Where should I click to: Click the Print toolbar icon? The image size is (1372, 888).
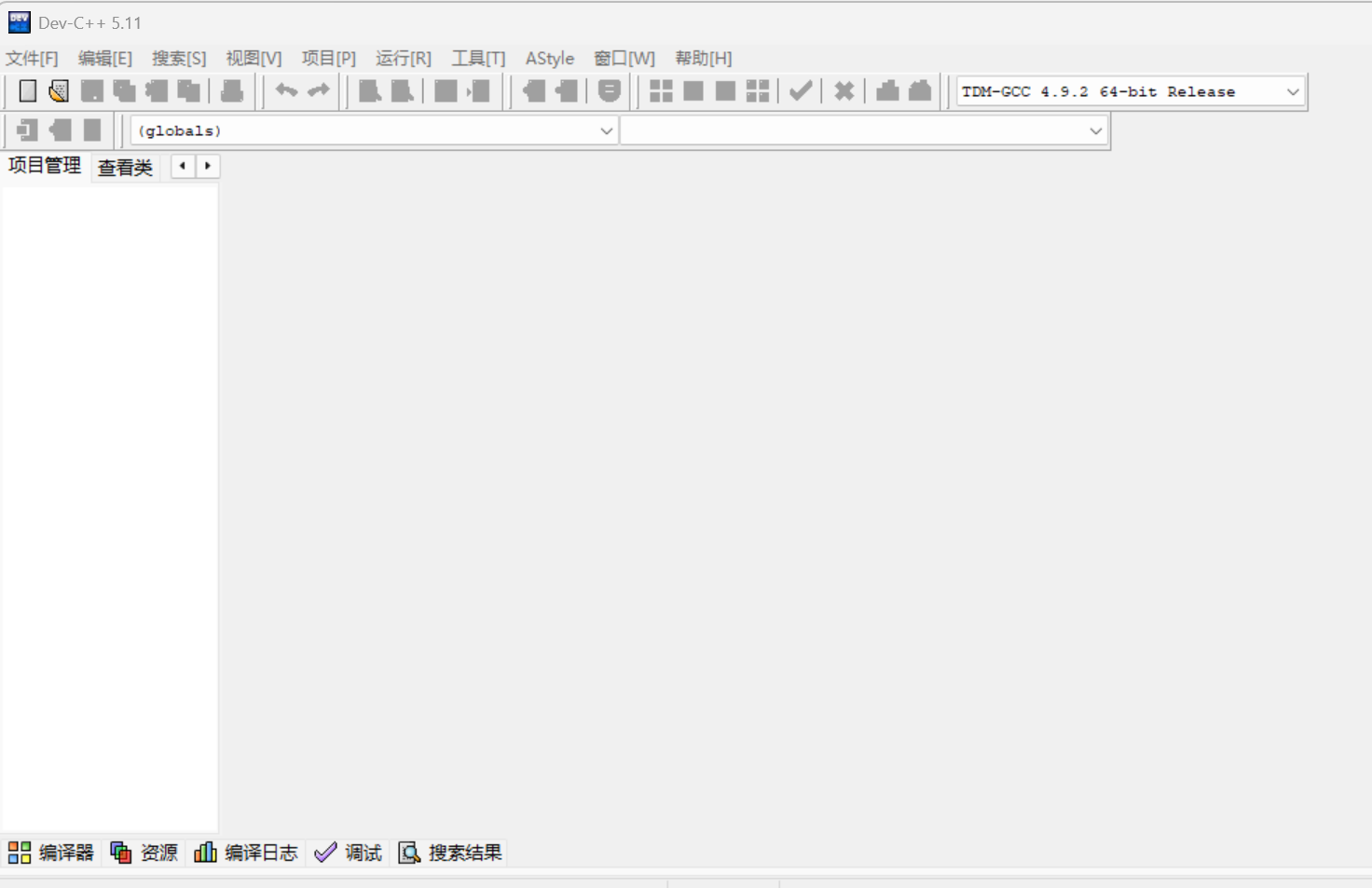click(x=232, y=91)
